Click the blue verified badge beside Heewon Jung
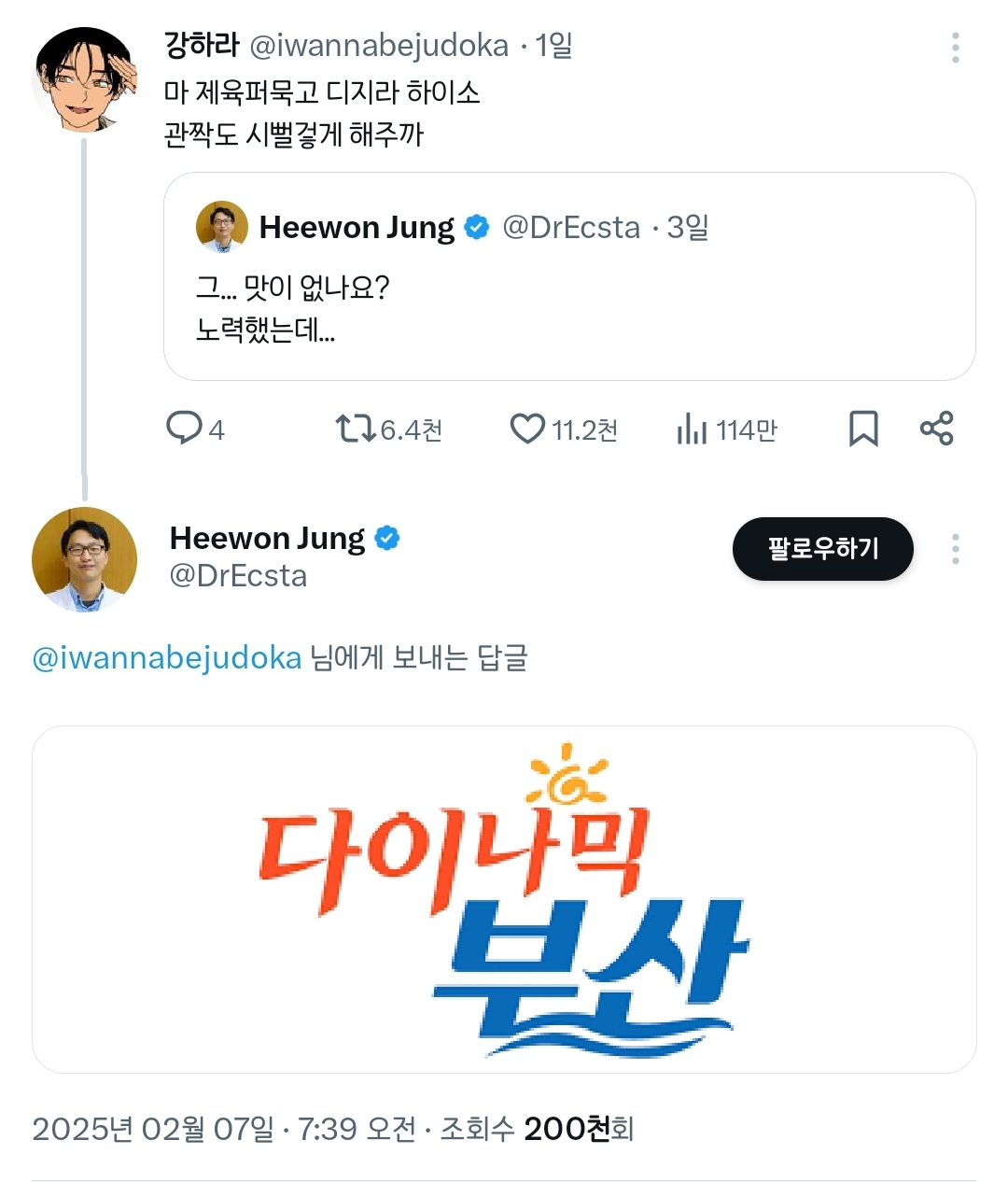 tap(387, 538)
